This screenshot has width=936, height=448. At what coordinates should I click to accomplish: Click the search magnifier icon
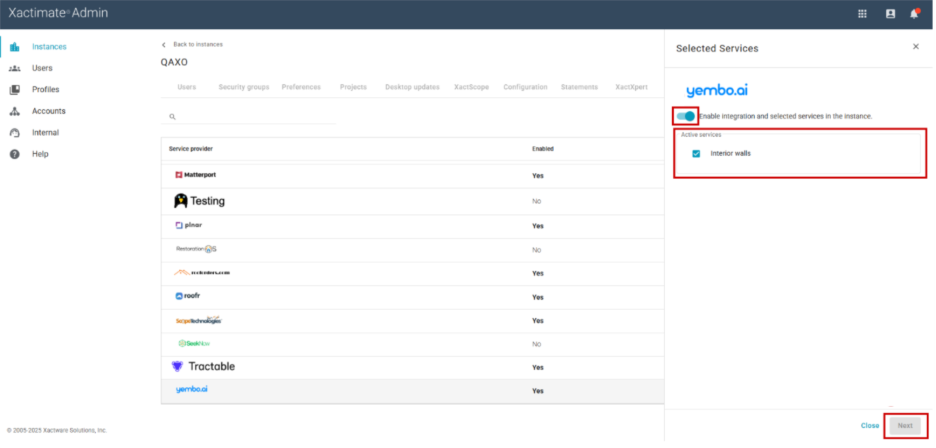pyautogui.click(x=172, y=117)
